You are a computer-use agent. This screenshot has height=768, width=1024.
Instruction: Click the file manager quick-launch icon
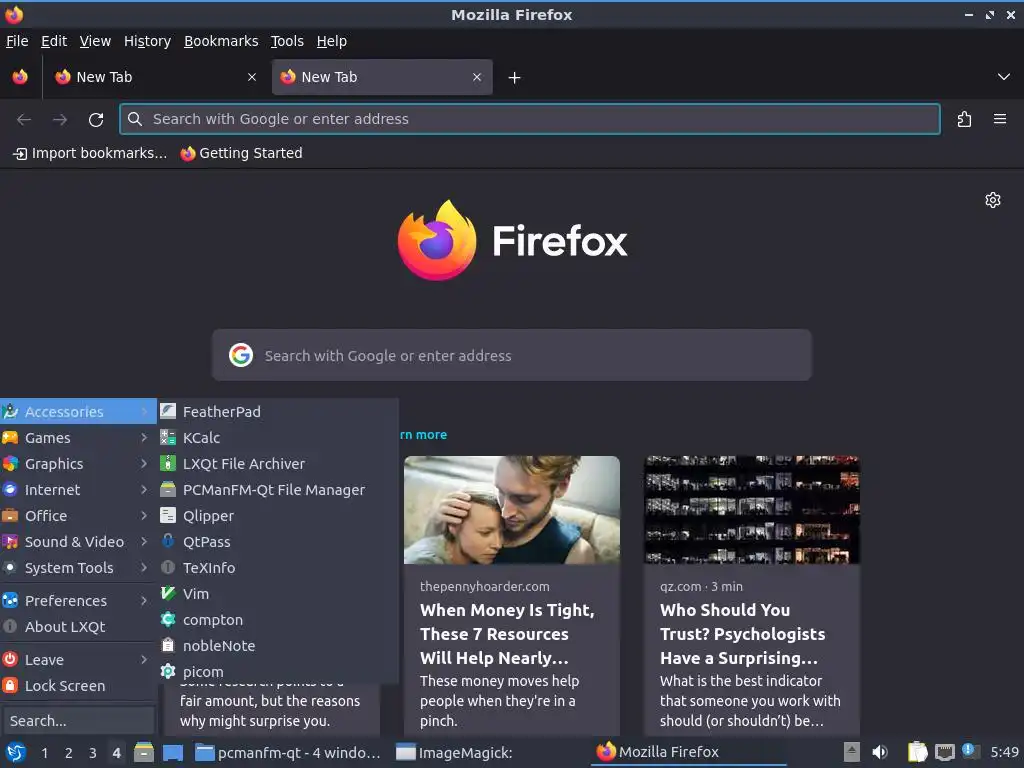(144, 752)
